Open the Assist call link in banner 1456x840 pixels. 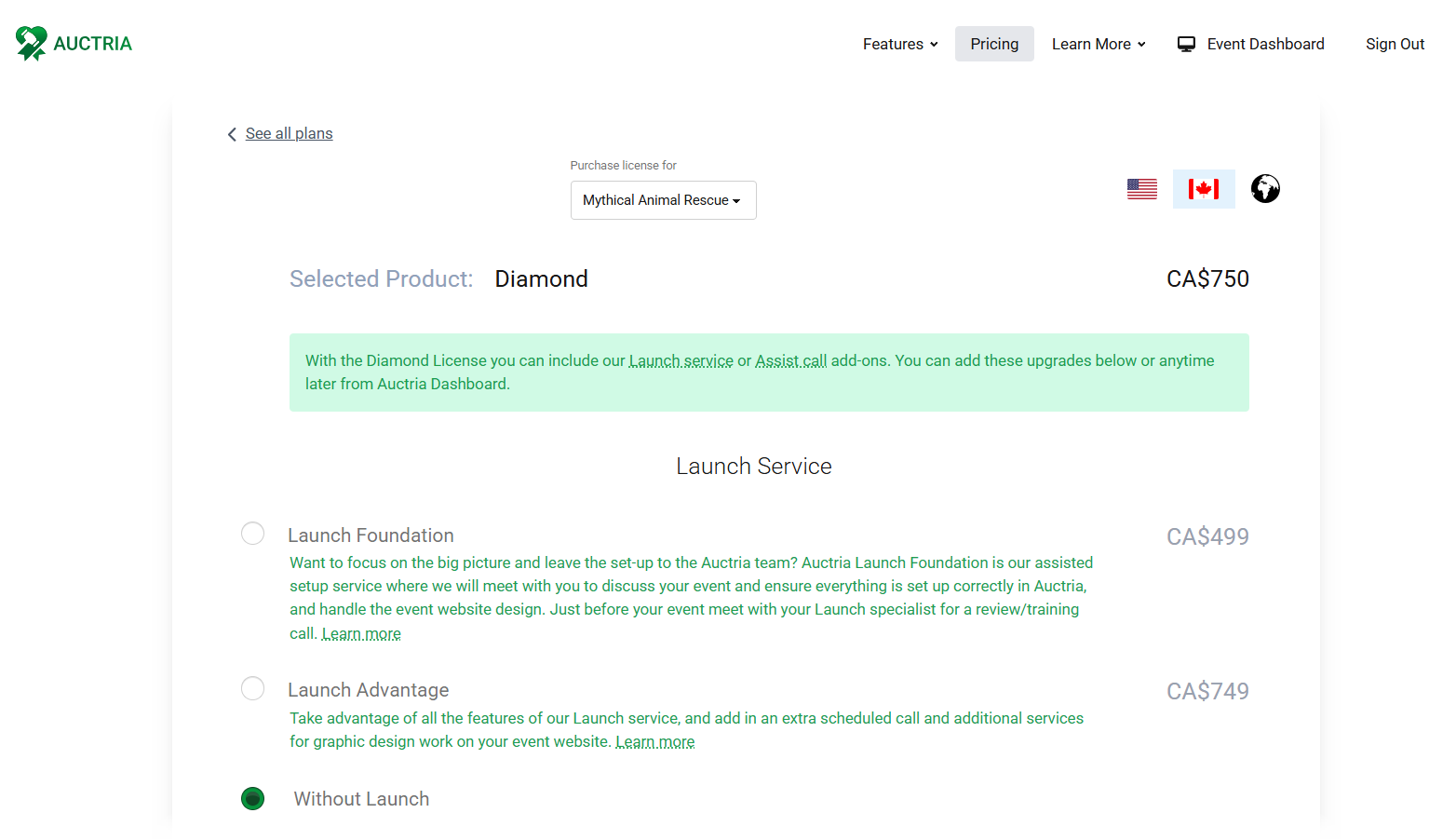790,361
